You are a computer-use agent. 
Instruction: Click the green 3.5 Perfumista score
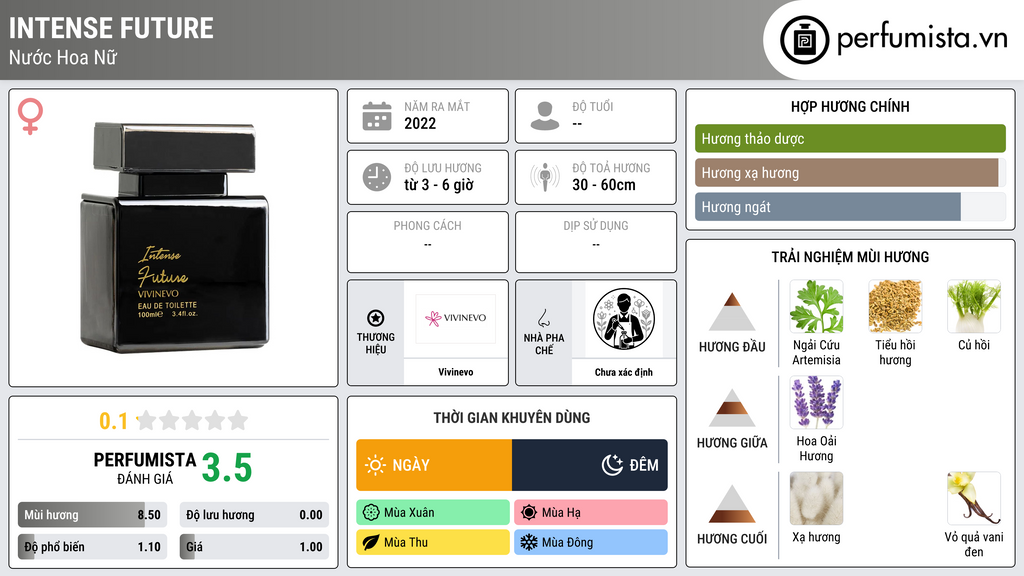pos(227,468)
